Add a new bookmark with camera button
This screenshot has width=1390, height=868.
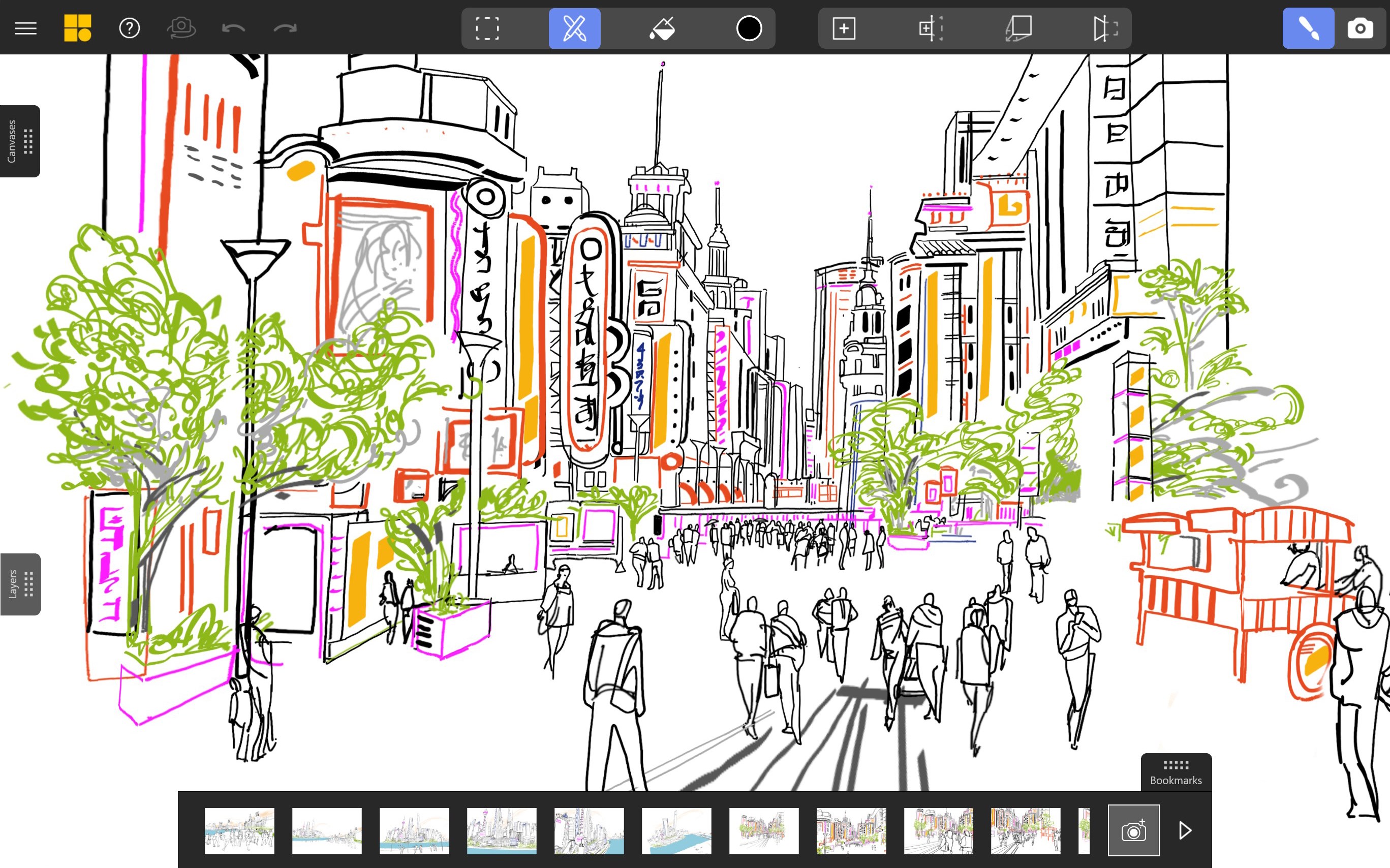coord(1133,829)
